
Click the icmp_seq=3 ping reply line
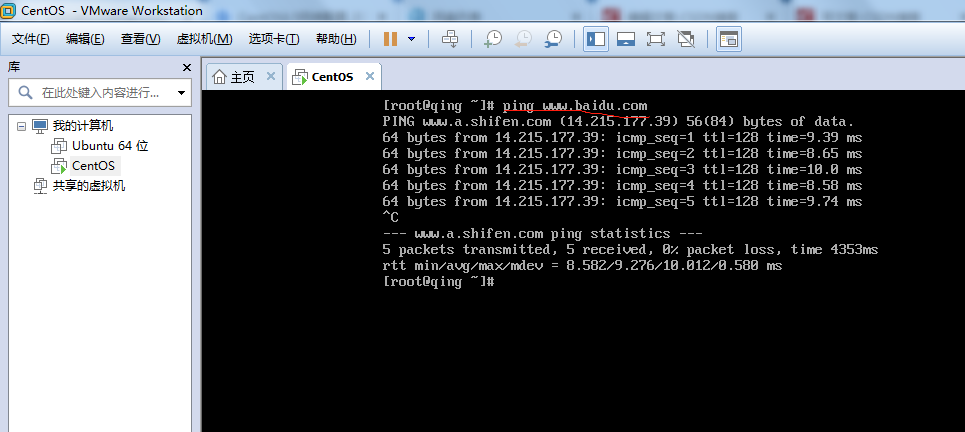622,170
